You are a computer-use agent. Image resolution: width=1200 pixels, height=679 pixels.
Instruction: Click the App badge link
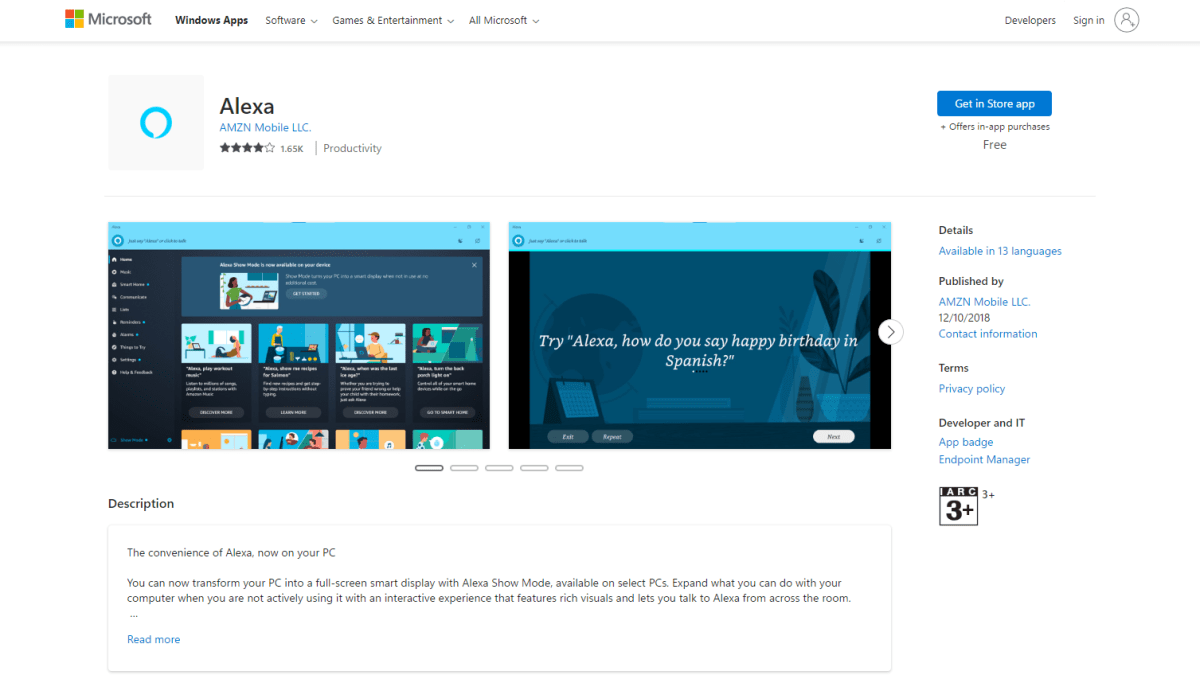tap(966, 442)
